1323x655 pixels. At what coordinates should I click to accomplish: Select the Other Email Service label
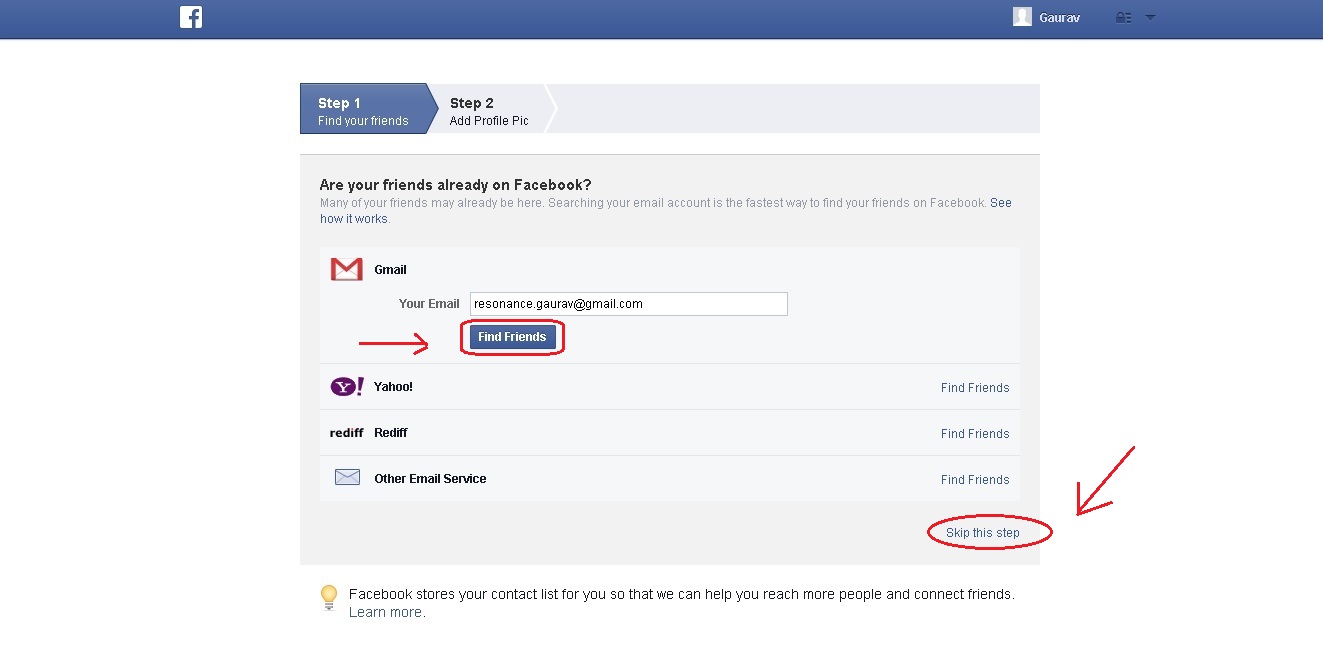click(x=430, y=479)
